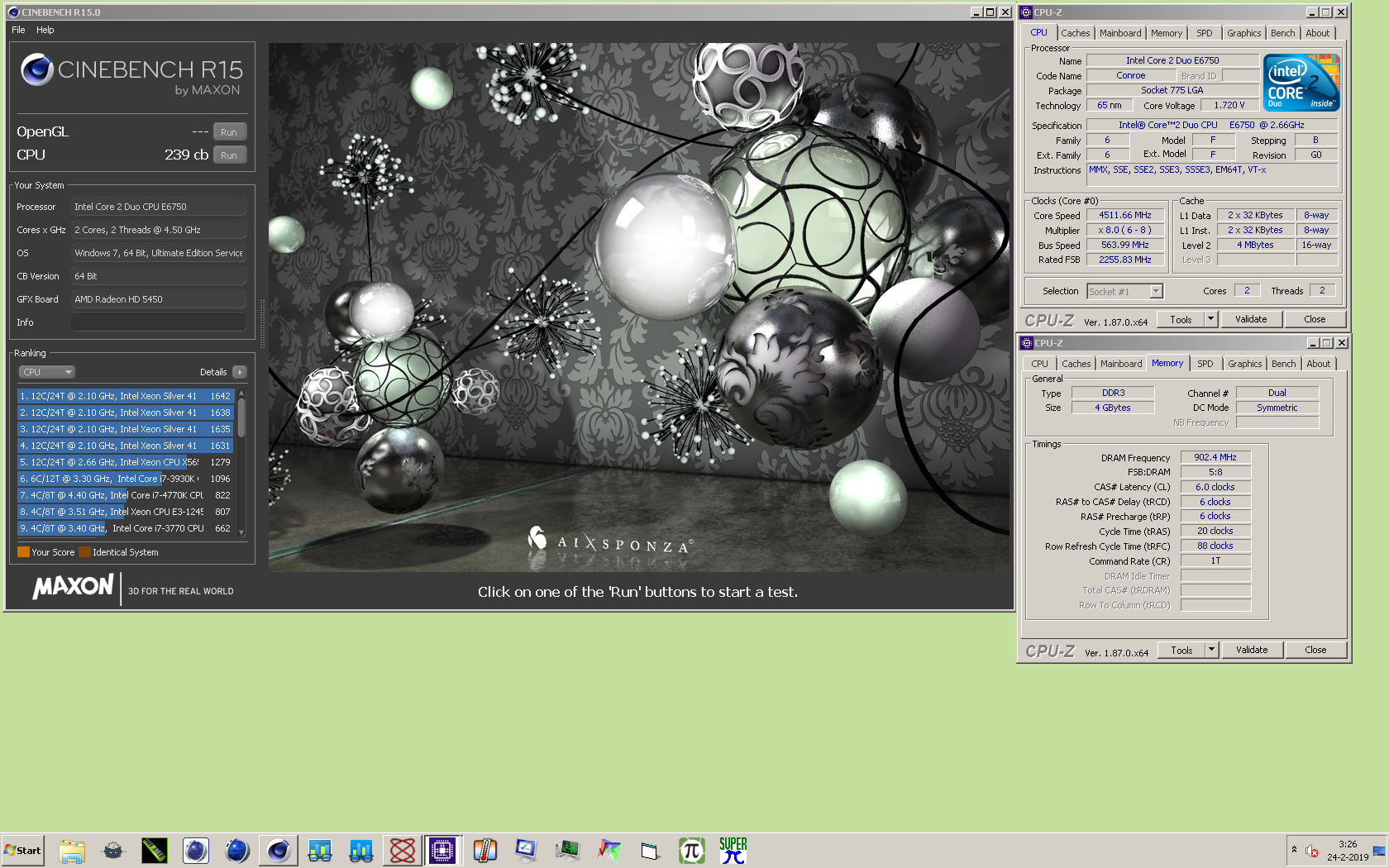1389x868 pixels.
Task: Click the brown Identical System swatch
Action: (x=84, y=552)
